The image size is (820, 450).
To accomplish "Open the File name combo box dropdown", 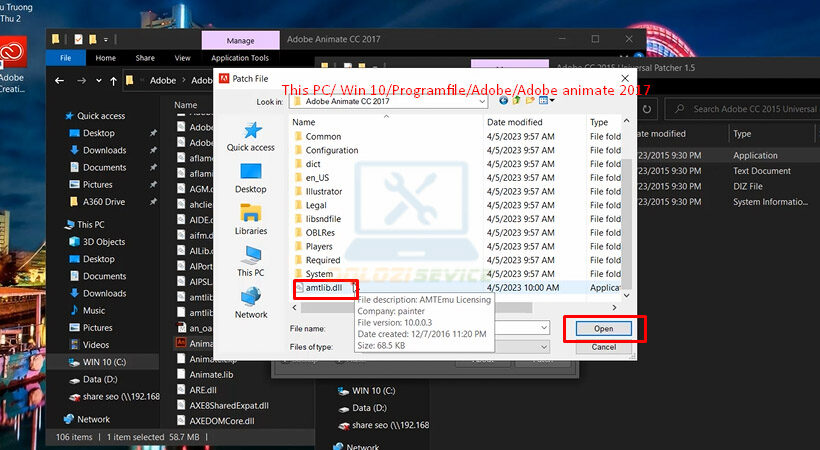I will pyautogui.click(x=543, y=328).
